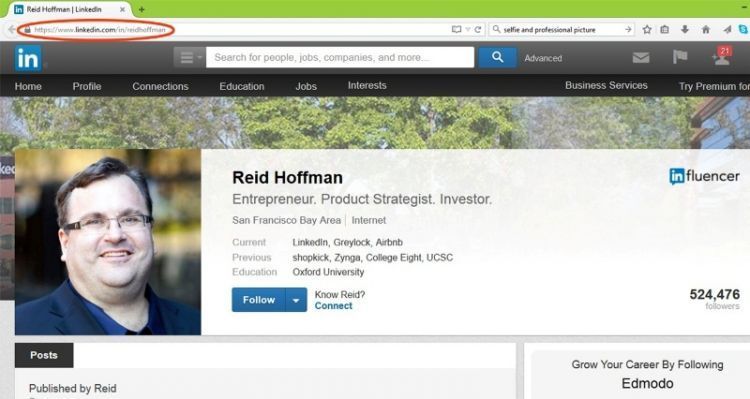Open the search category dropdown menu
Screen dimensions: 750x399
click(189, 57)
